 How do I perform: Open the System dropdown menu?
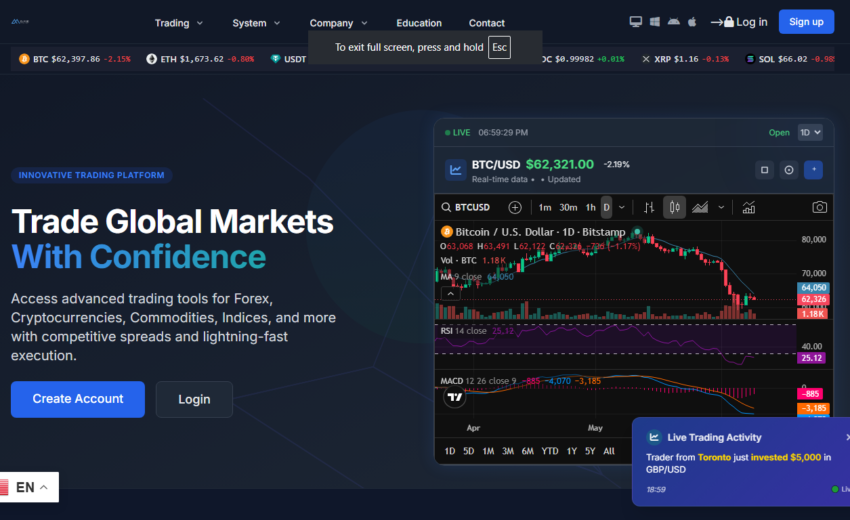[x=256, y=23]
